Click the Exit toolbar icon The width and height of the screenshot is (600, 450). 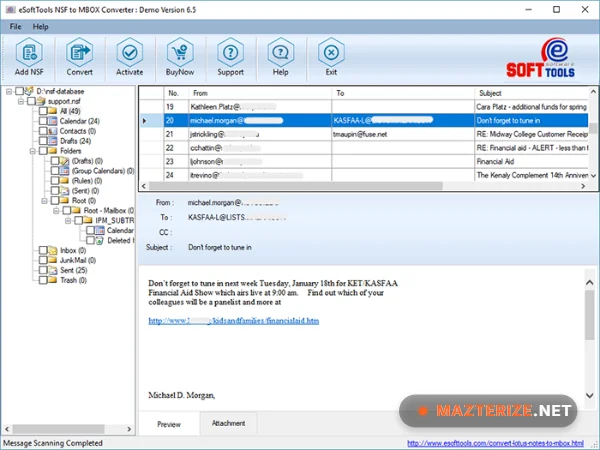tap(331, 52)
